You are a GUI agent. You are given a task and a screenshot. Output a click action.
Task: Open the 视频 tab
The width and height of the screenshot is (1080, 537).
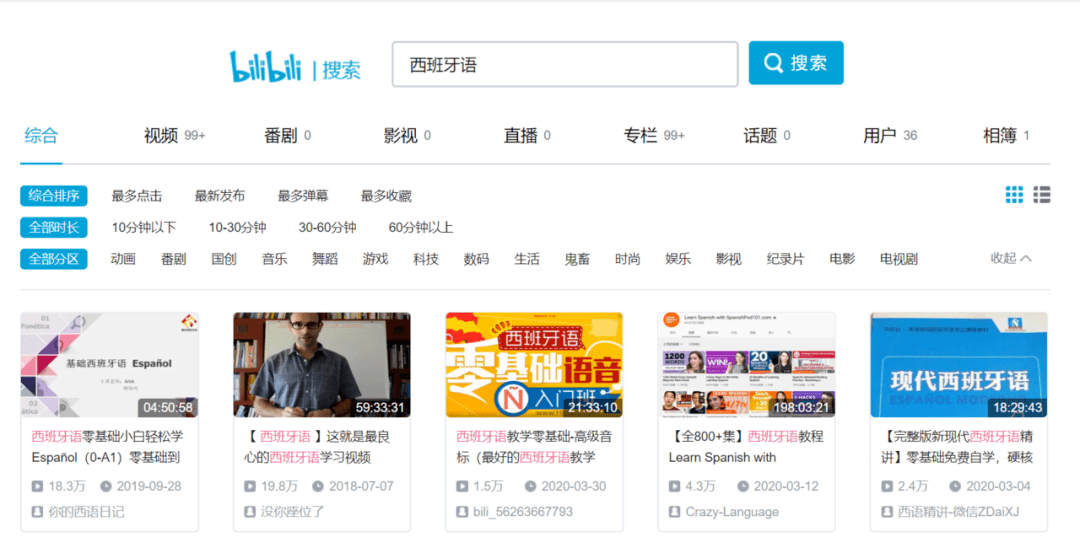pyautogui.click(x=161, y=136)
